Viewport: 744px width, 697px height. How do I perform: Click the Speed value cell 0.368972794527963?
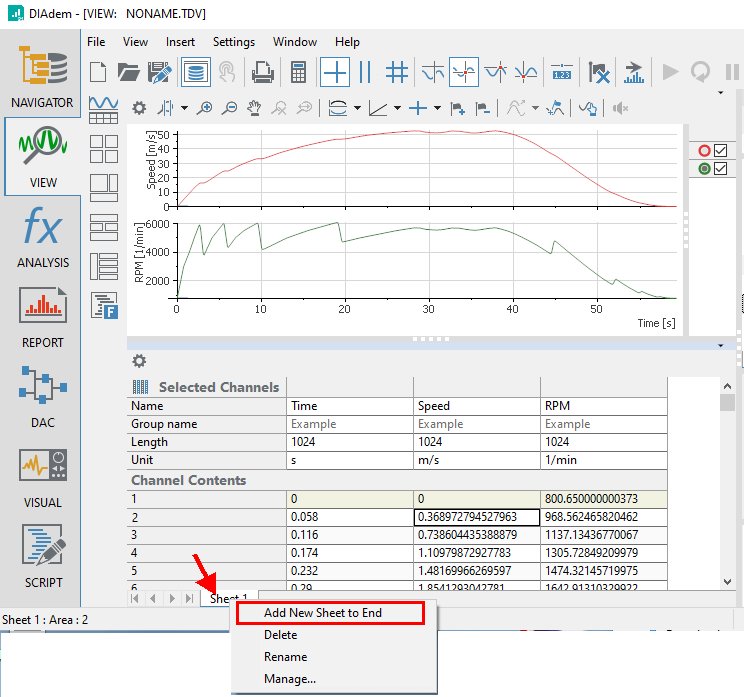click(x=476, y=517)
